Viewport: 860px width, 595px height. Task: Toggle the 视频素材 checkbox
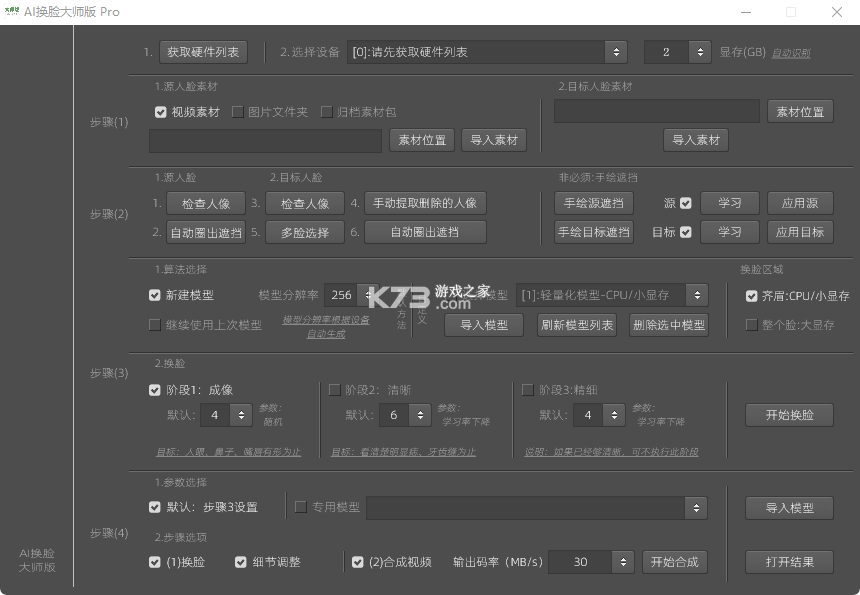coord(160,112)
